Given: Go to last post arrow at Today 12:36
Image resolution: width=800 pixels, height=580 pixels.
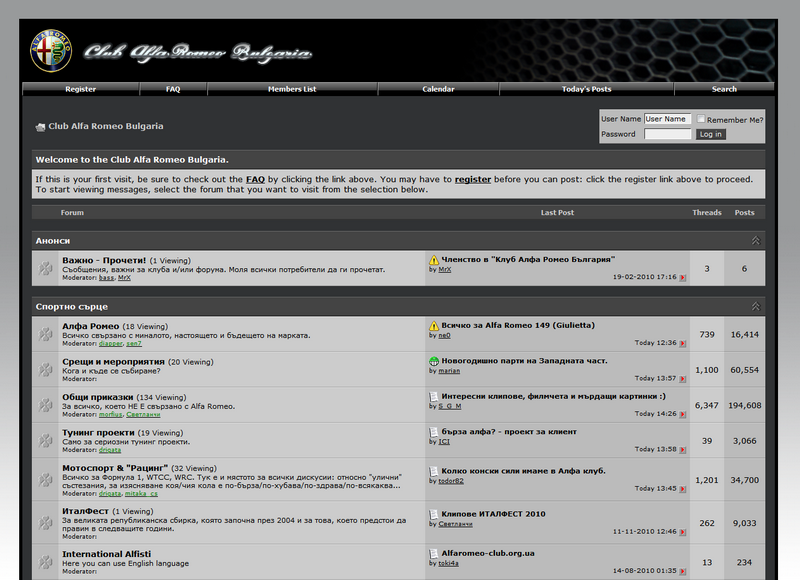Looking at the screenshot, I should 683,343.
